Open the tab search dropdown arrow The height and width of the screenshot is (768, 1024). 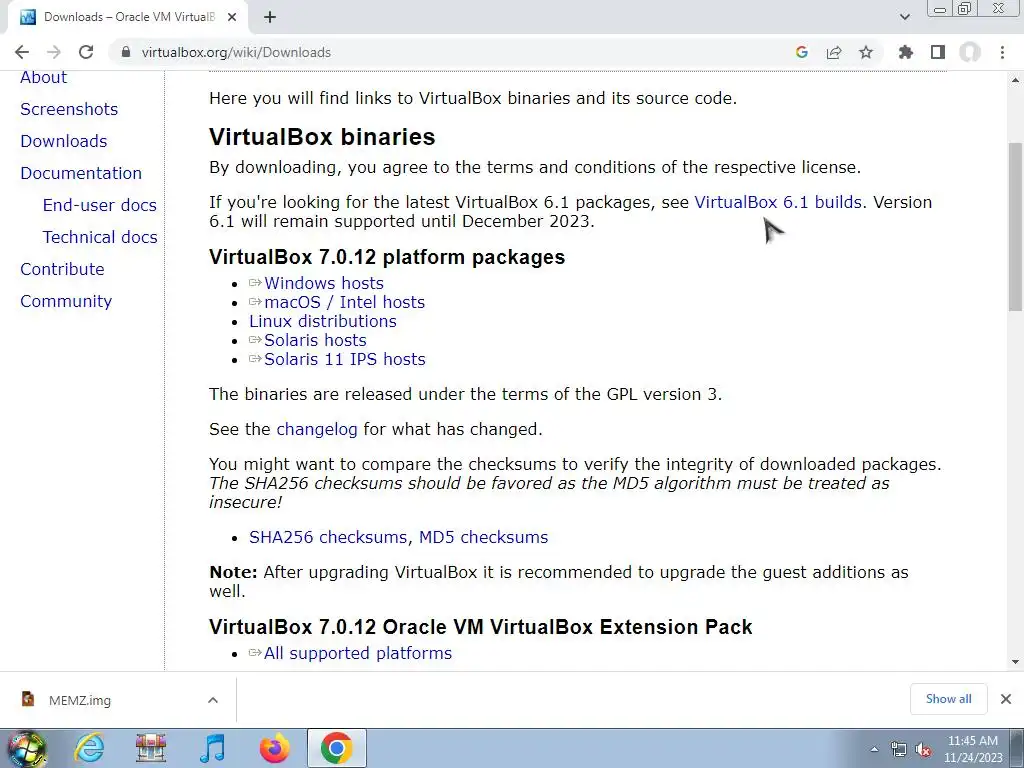coord(904,18)
